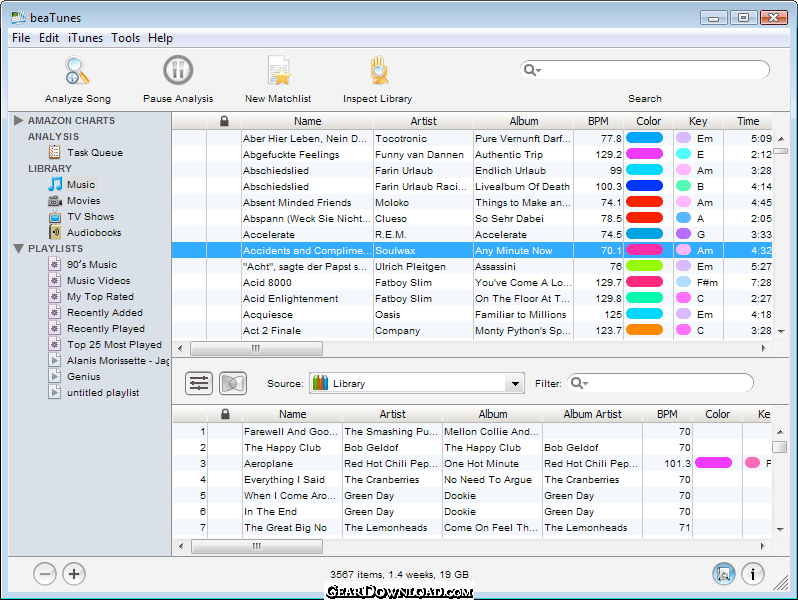Click matchlist horizontal scrollbar thumb
The height and width of the screenshot is (600, 798).
pos(256,547)
